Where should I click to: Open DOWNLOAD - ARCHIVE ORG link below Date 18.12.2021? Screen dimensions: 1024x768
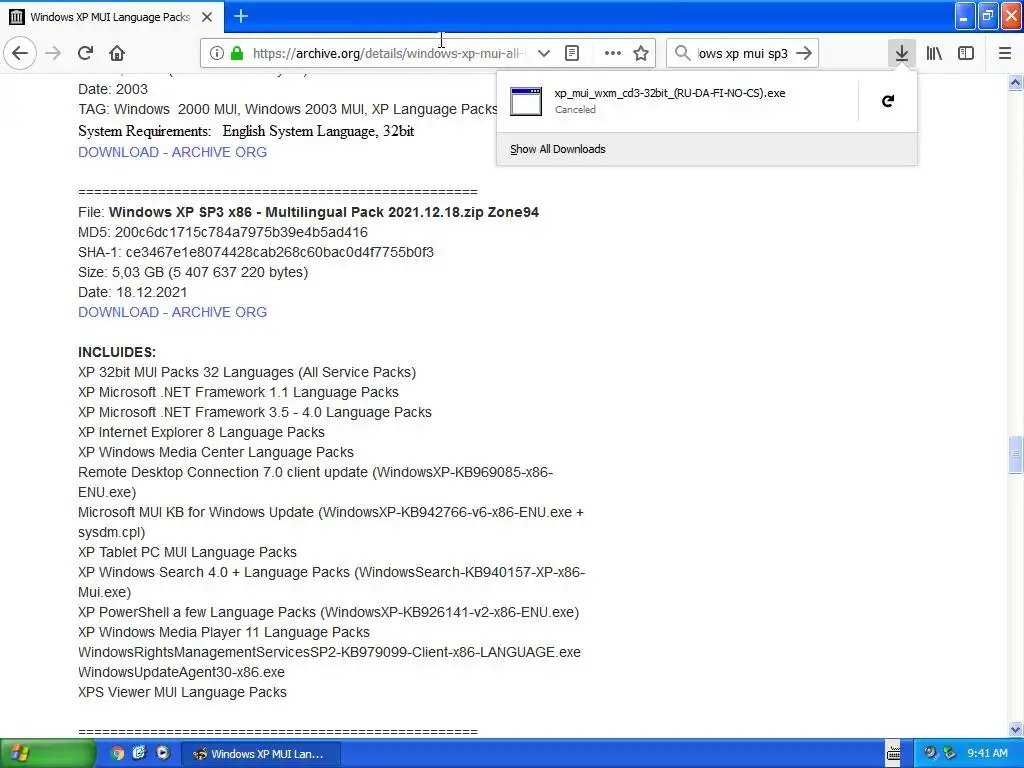(172, 312)
